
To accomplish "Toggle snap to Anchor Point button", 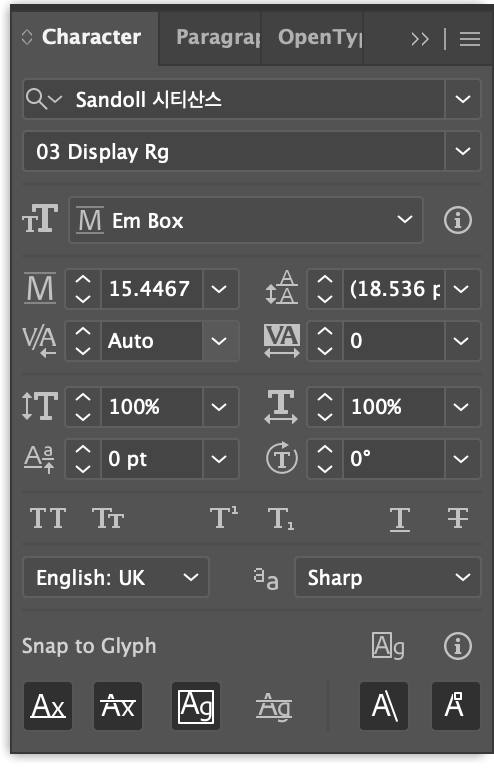I will pyautogui.click(x=456, y=706).
